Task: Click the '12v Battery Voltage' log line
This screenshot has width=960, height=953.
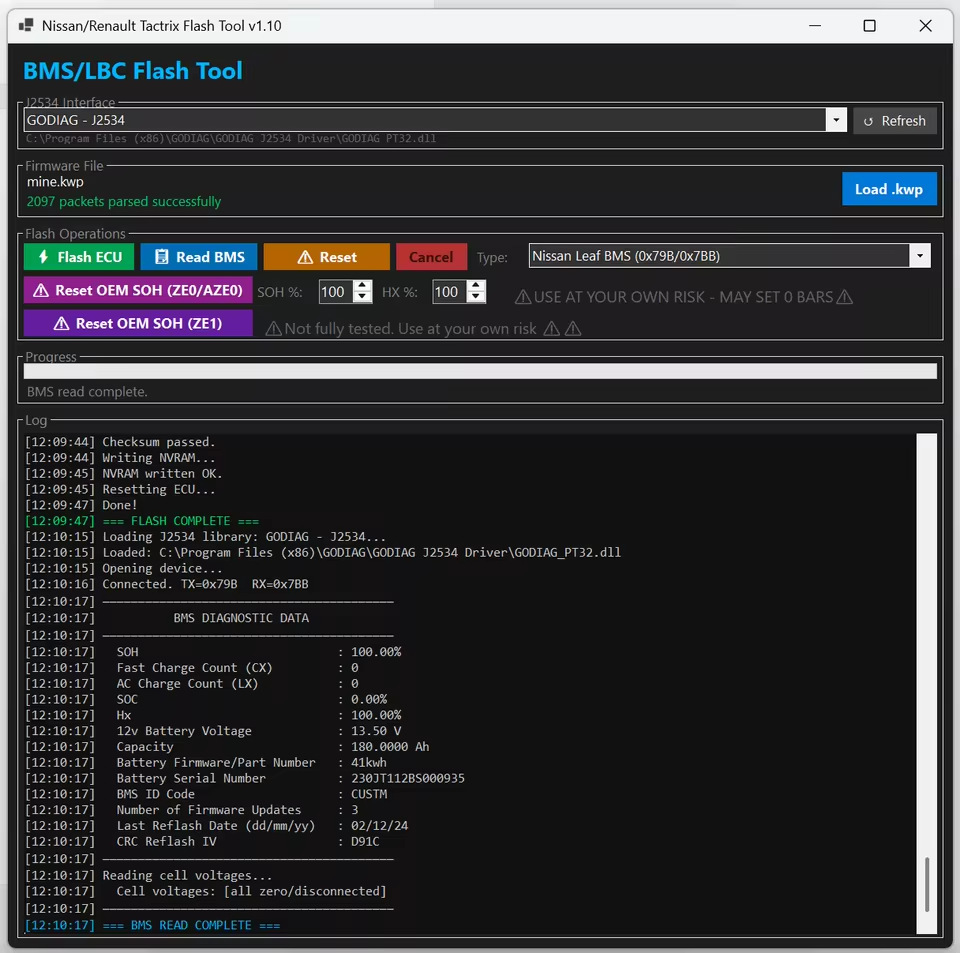Action: click(213, 731)
